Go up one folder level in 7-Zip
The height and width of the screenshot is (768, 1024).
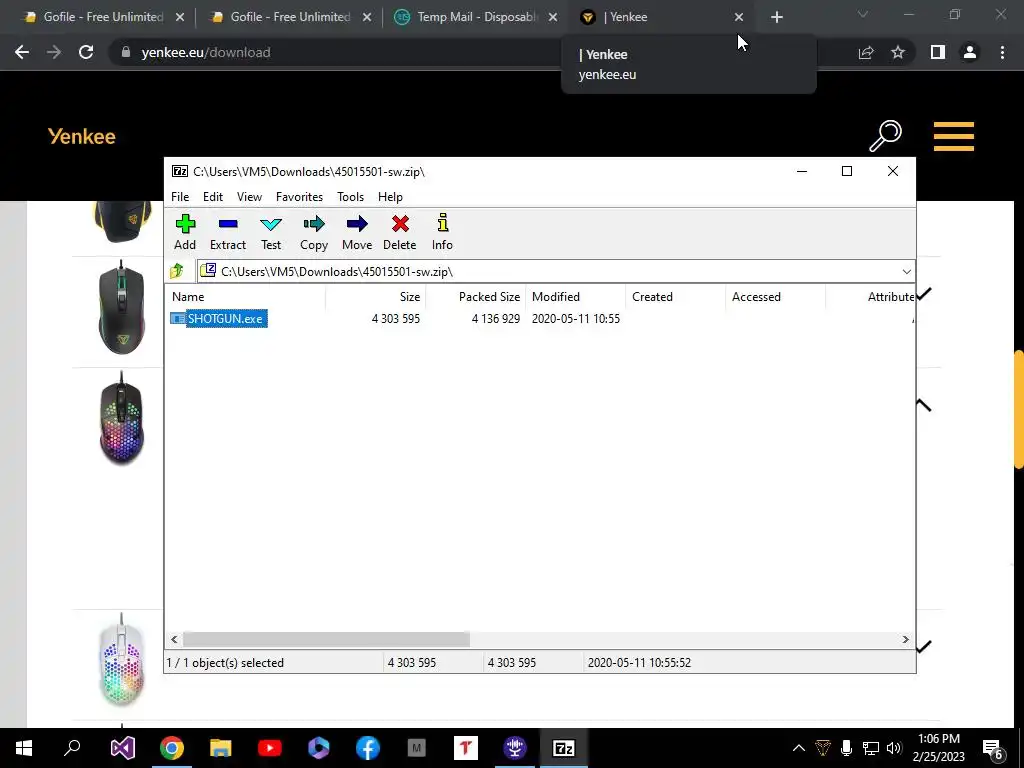click(x=177, y=271)
